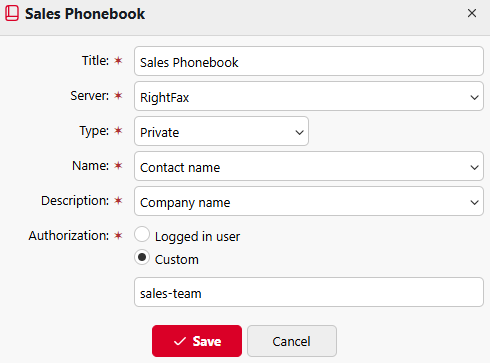Select the Logged in user radio option

tap(142, 235)
